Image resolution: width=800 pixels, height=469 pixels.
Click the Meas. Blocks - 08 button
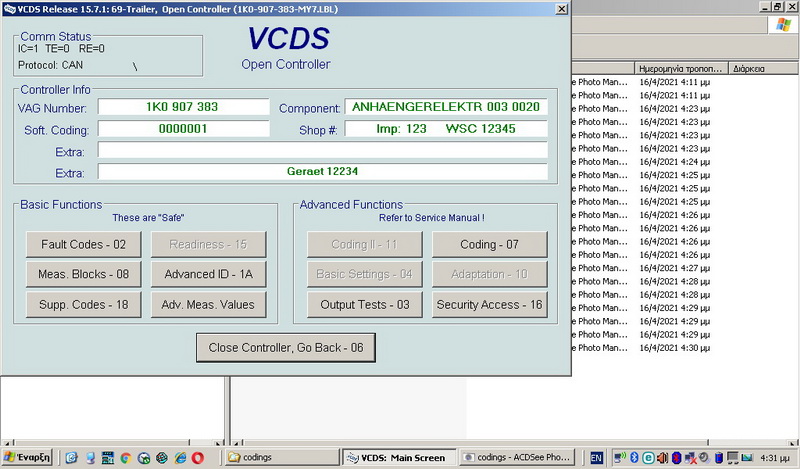pyautogui.click(x=83, y=274)
